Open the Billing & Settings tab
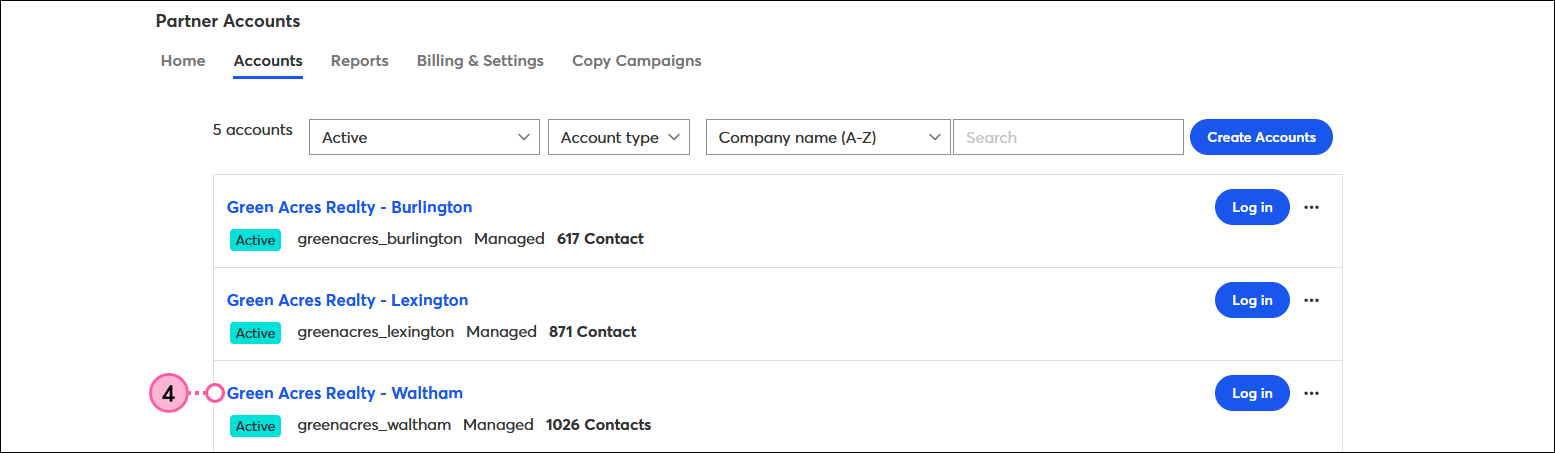This screenshot has height=453, width=1555. point(480,61)
